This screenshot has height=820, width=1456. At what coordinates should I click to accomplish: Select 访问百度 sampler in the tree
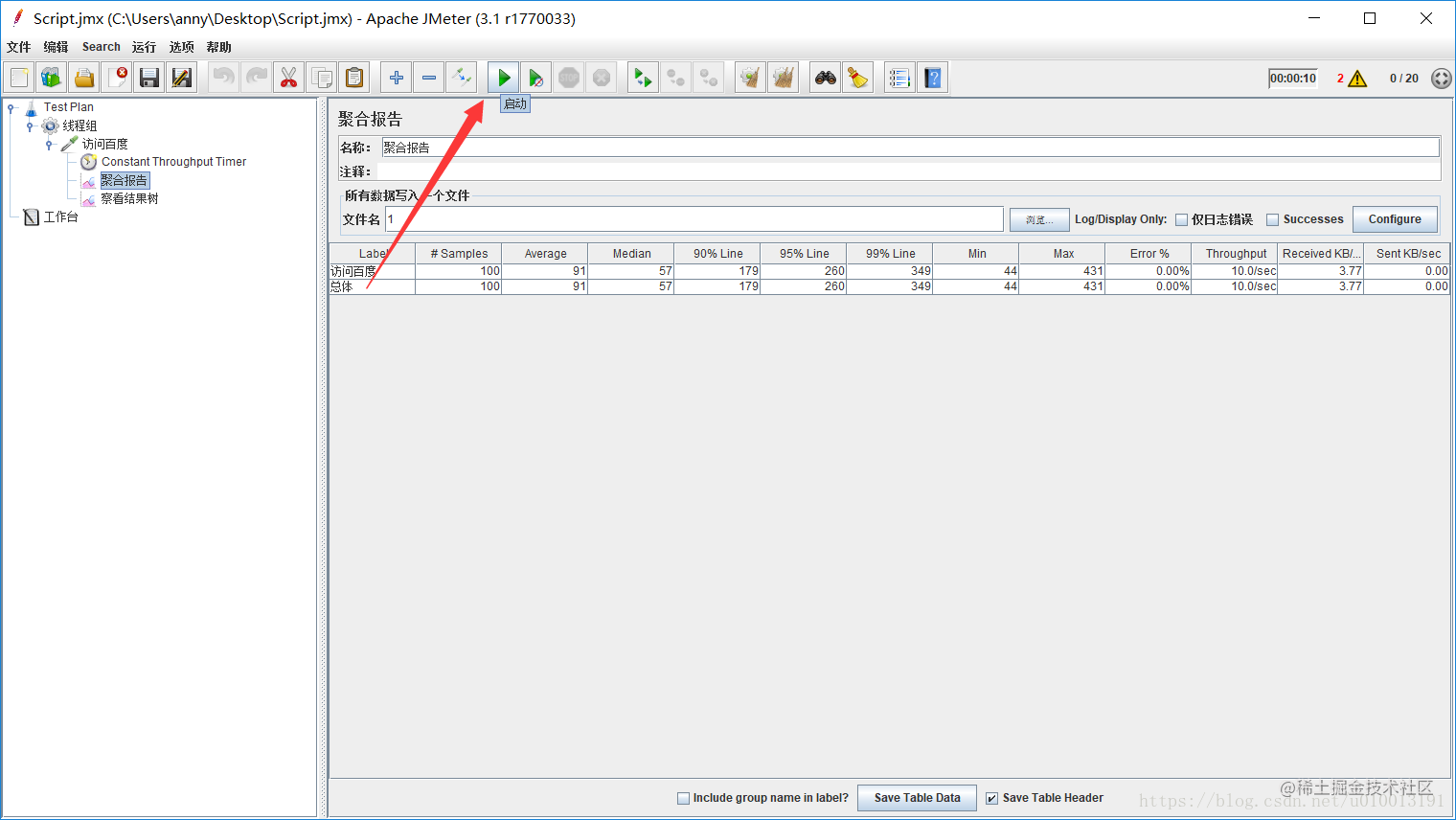click(x=105, y=144)
